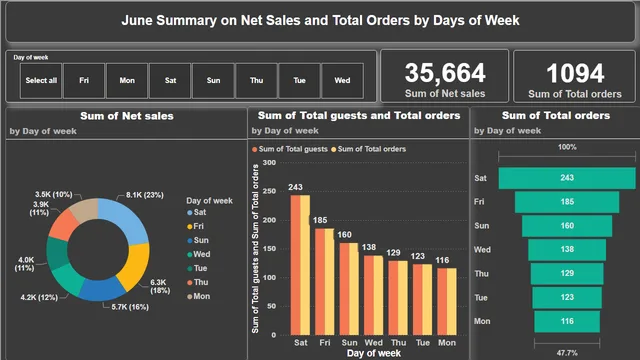The image size is (640, 360).
Task: Click the Day of week slicer header
Action: click(x=31, y=58)
